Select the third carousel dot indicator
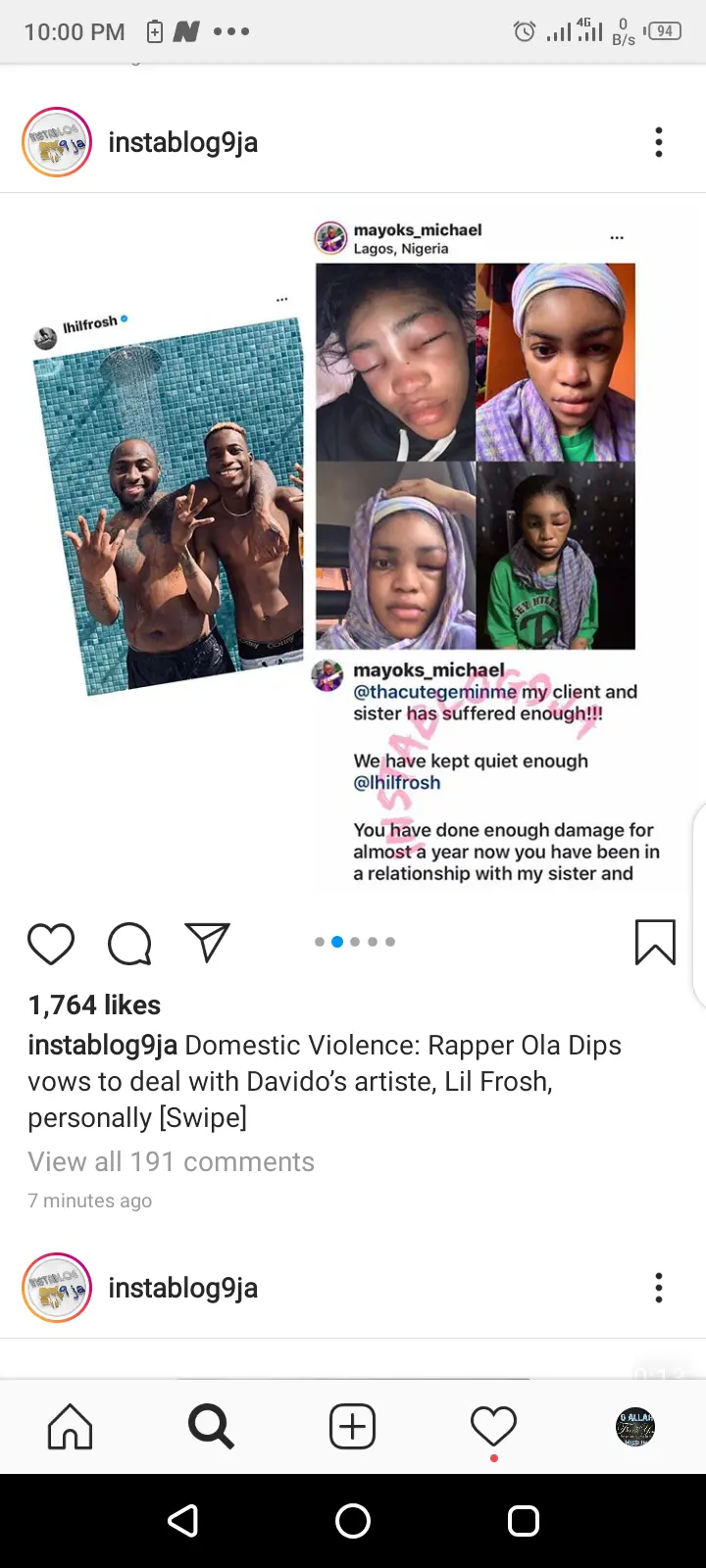706x1568 pixels. (355, 942)
